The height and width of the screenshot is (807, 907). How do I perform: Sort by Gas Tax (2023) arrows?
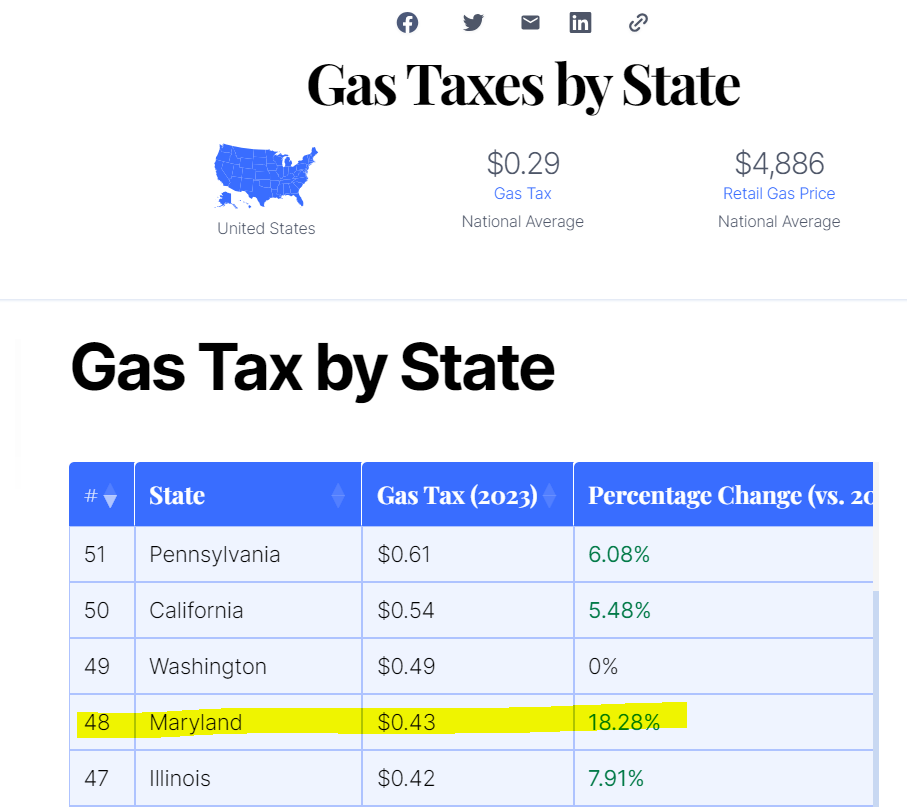(550, 495)
